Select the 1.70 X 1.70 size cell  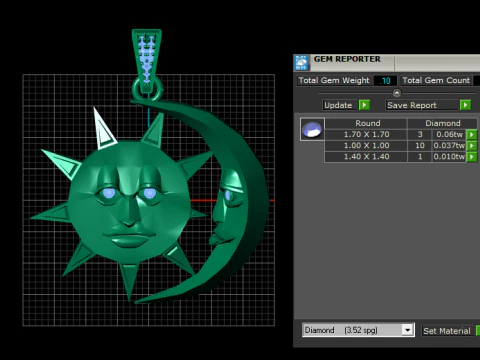tap(366, 134)
